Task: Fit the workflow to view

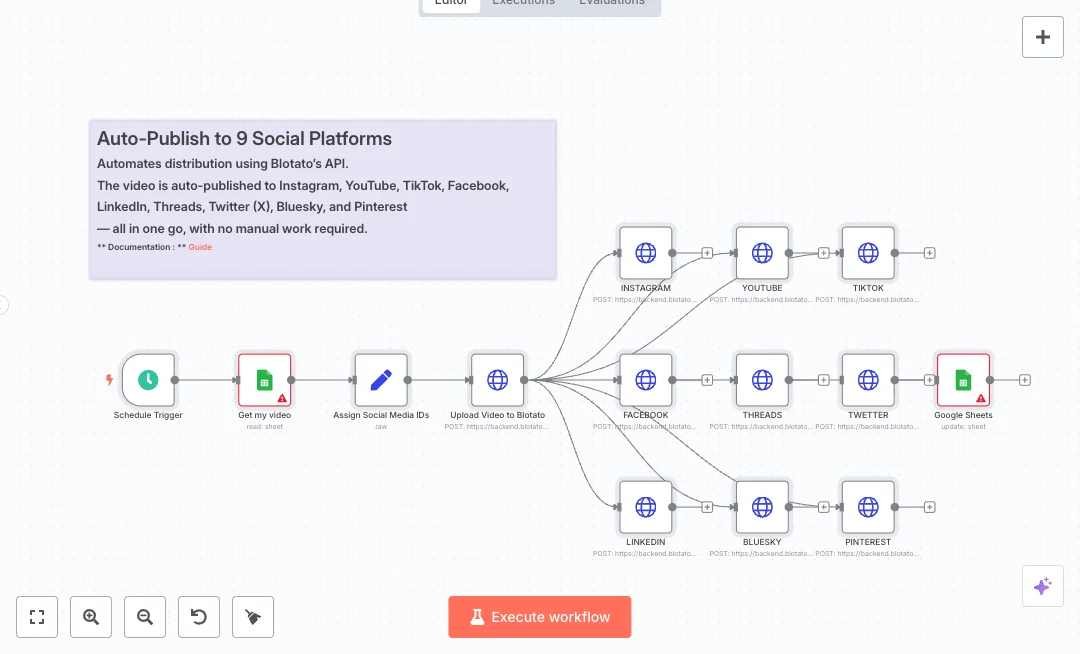Action: point(37,617)
